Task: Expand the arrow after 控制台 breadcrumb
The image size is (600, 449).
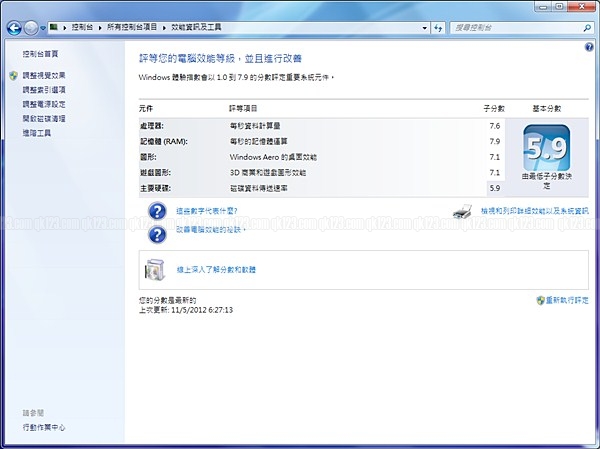Action: [100, 28]
